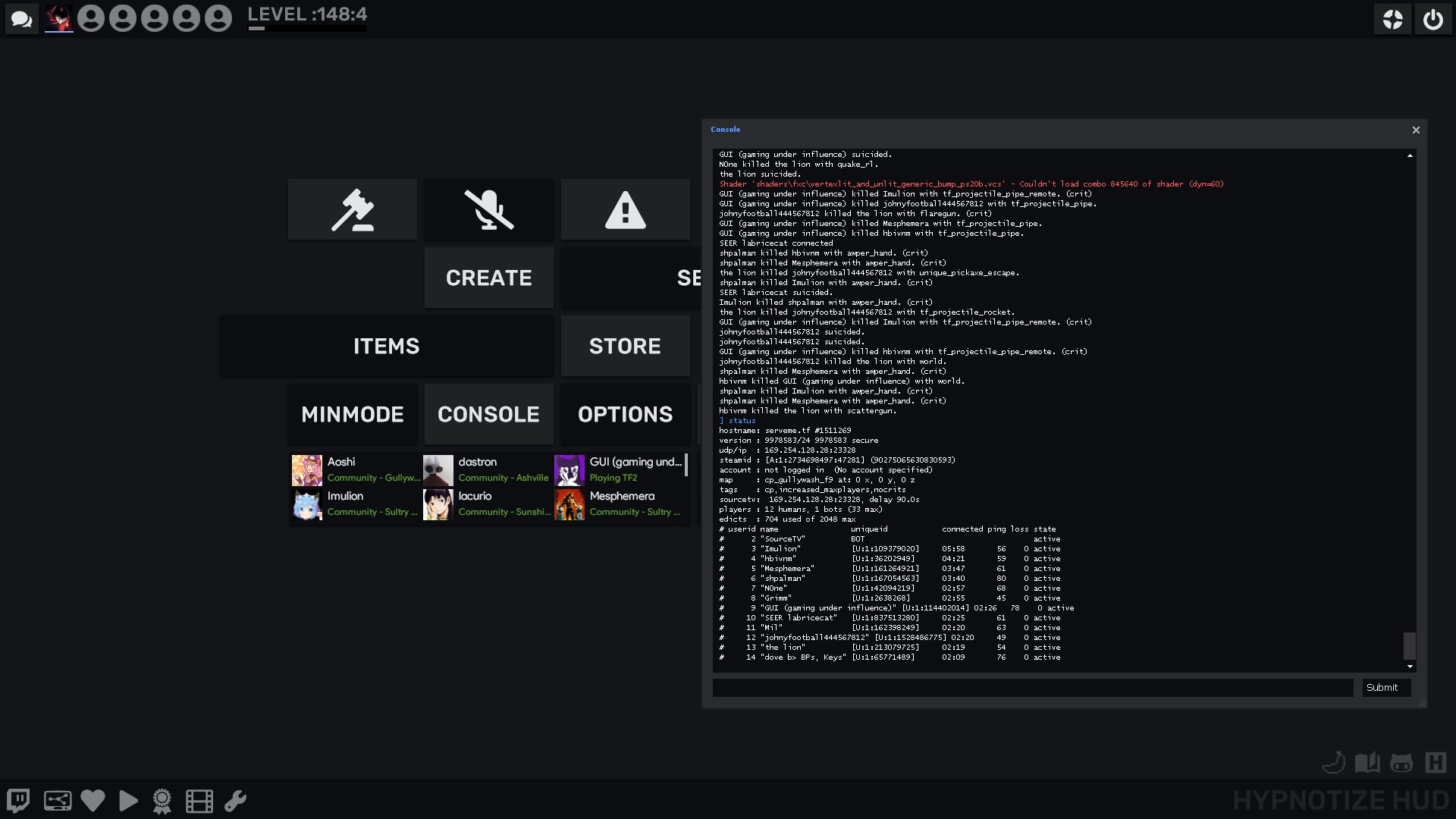Open the call vote gavel button
This screenshot has width=1456, height=819.
pyautogui.click(x=353, y=210)
